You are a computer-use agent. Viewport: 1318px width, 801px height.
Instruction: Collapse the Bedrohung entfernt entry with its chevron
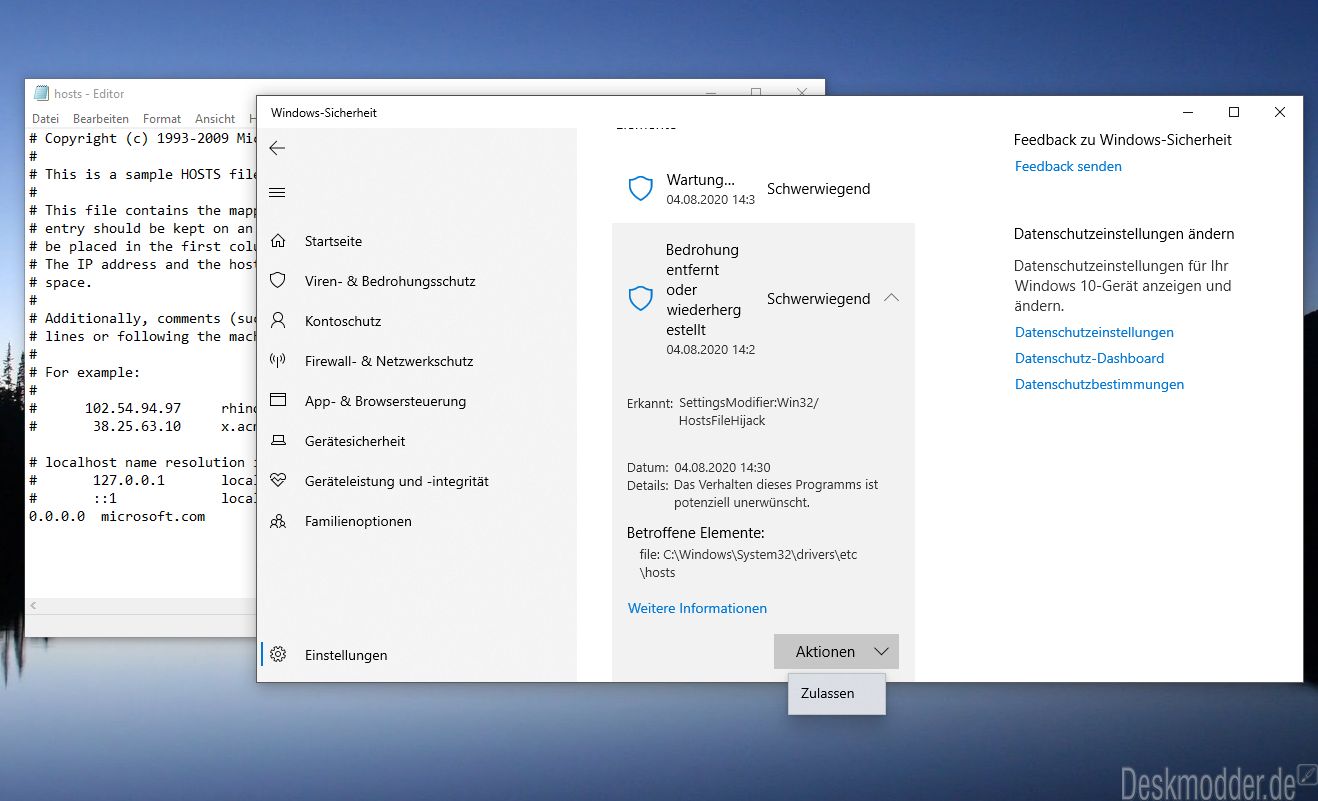click(892, 298)
